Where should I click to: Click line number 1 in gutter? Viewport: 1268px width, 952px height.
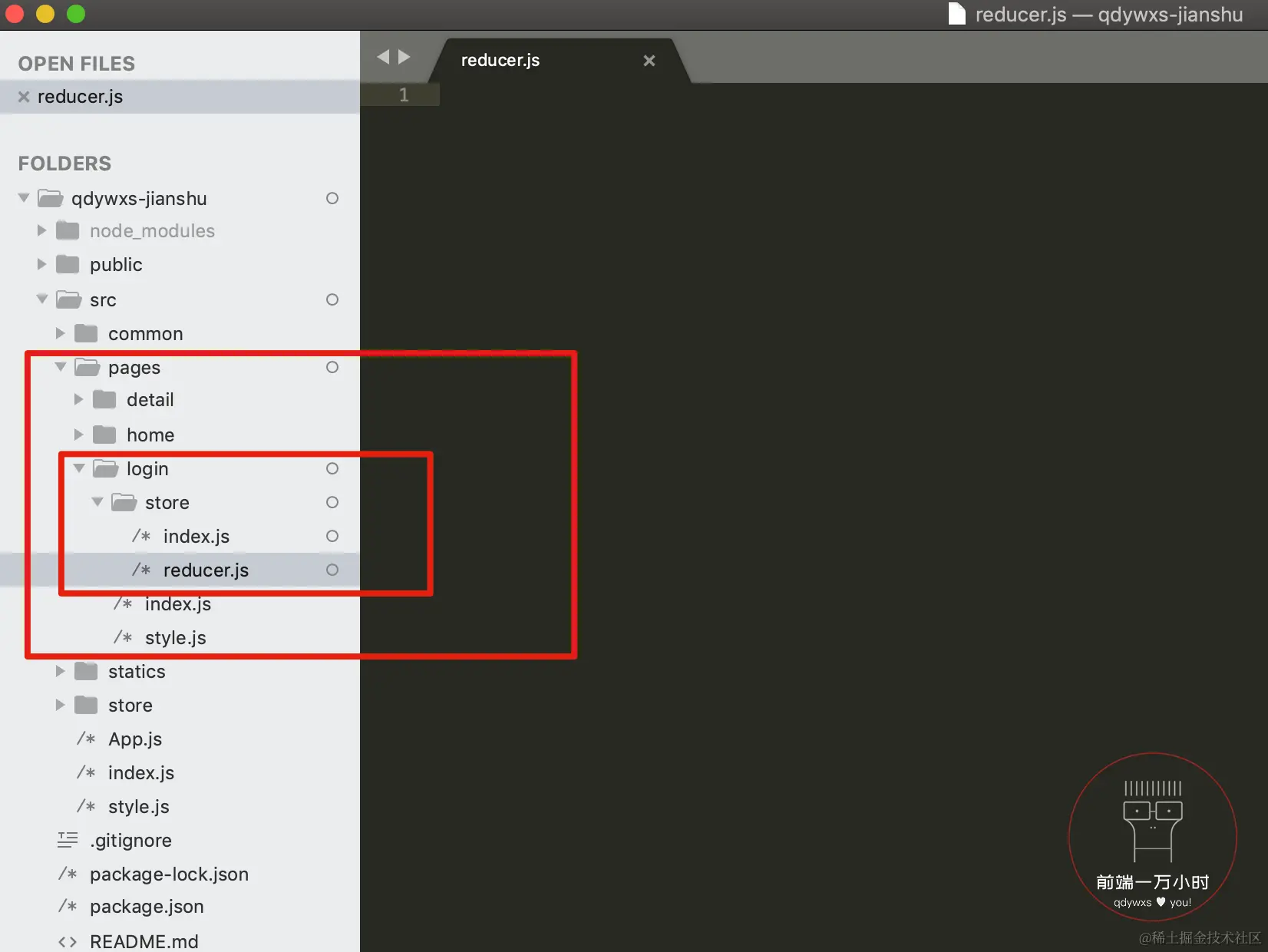(x=404, y=94)
